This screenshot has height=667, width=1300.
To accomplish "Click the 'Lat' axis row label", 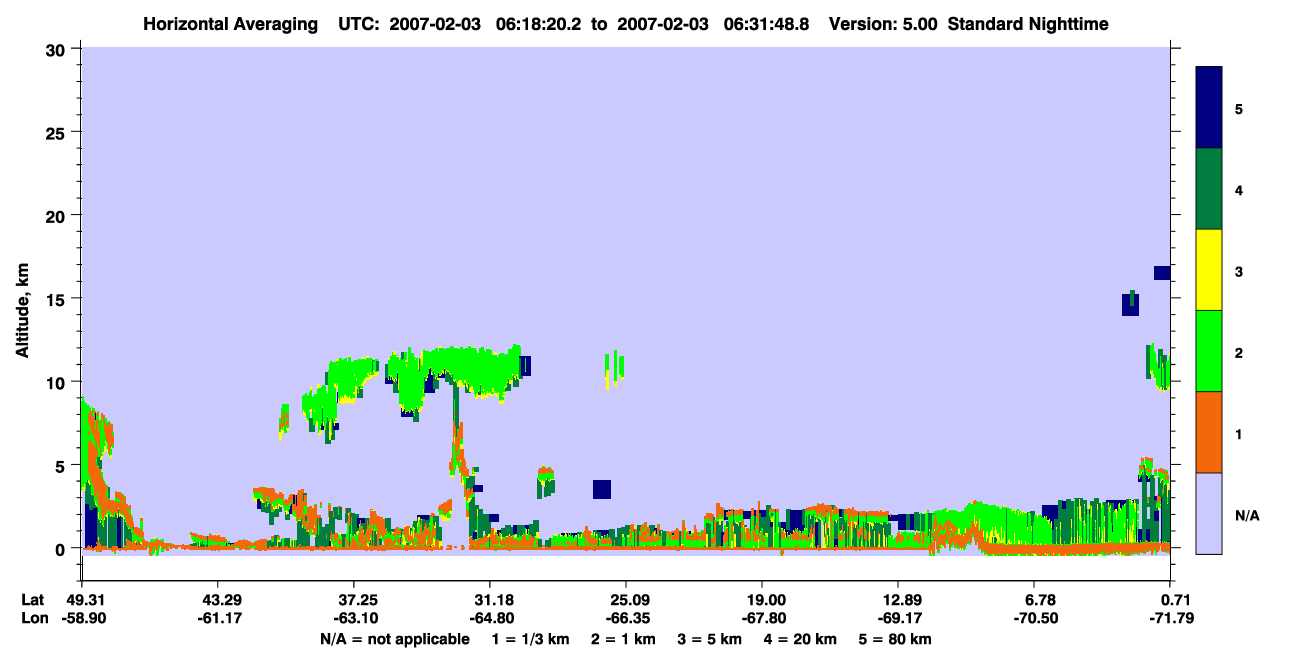I will [x=32, y=600].
